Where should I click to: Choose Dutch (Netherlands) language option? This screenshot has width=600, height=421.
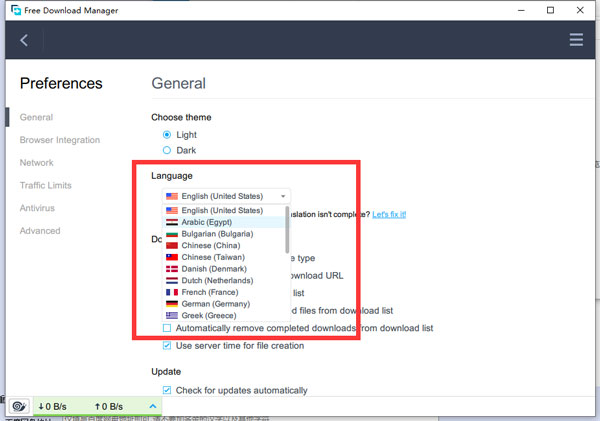[224, 281]
